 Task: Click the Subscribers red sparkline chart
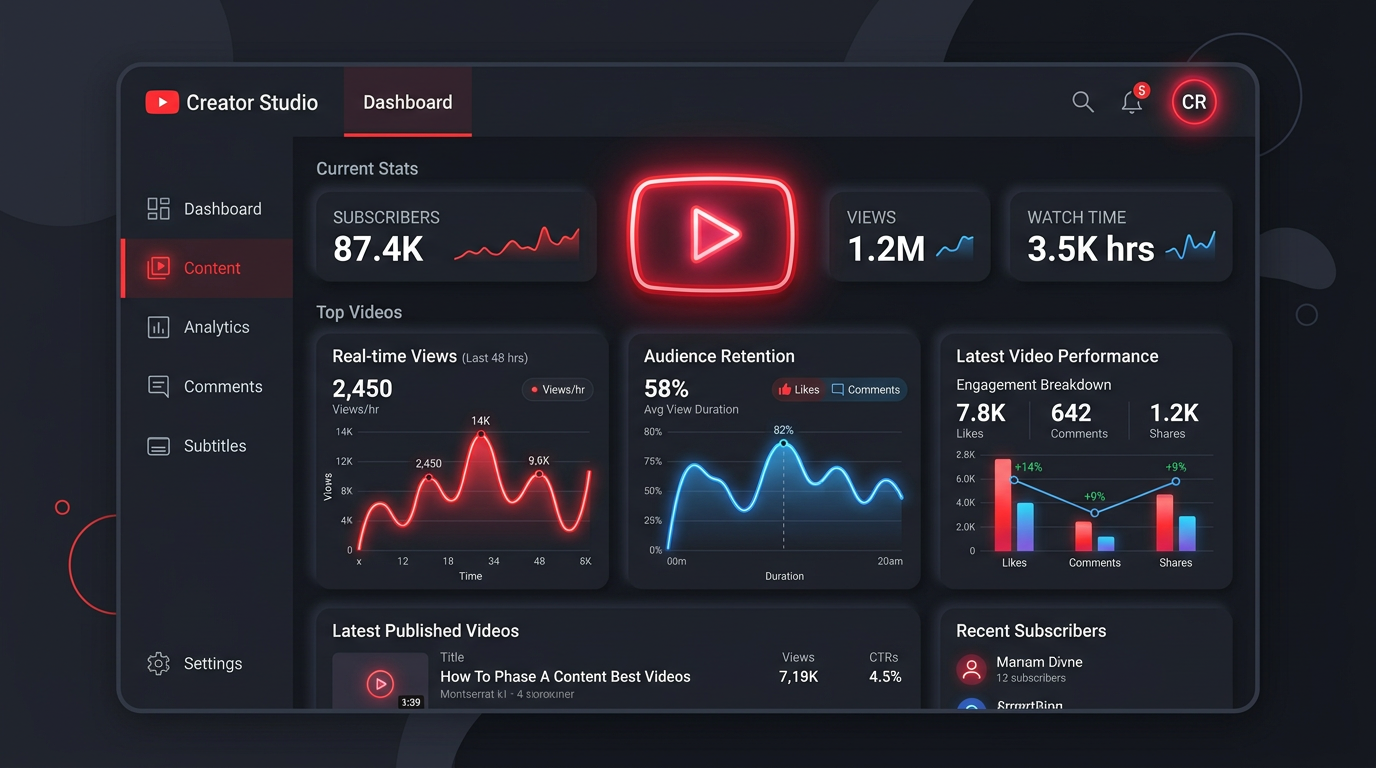(517, 243)
